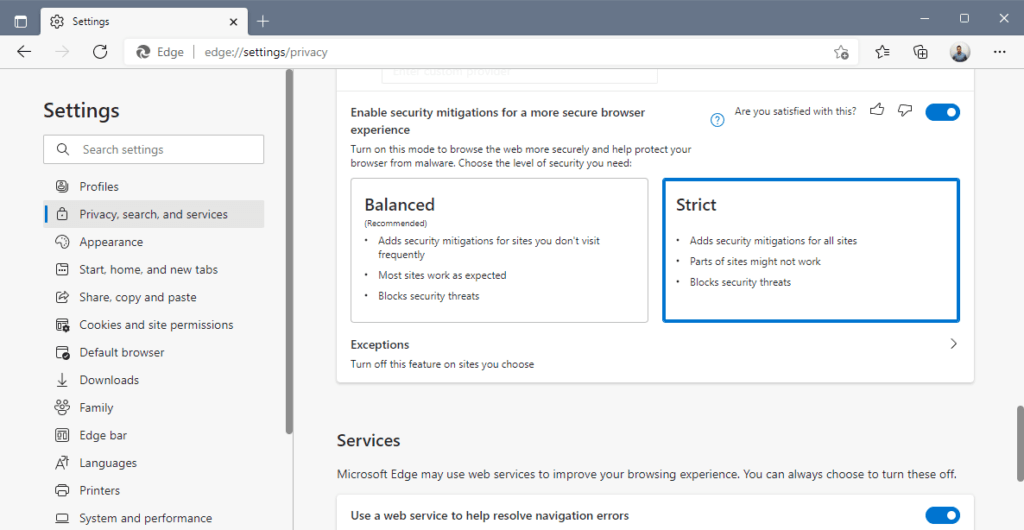Click the Services section heading
The width and height of the screenshot is (1024, 530).
(368, 441)
